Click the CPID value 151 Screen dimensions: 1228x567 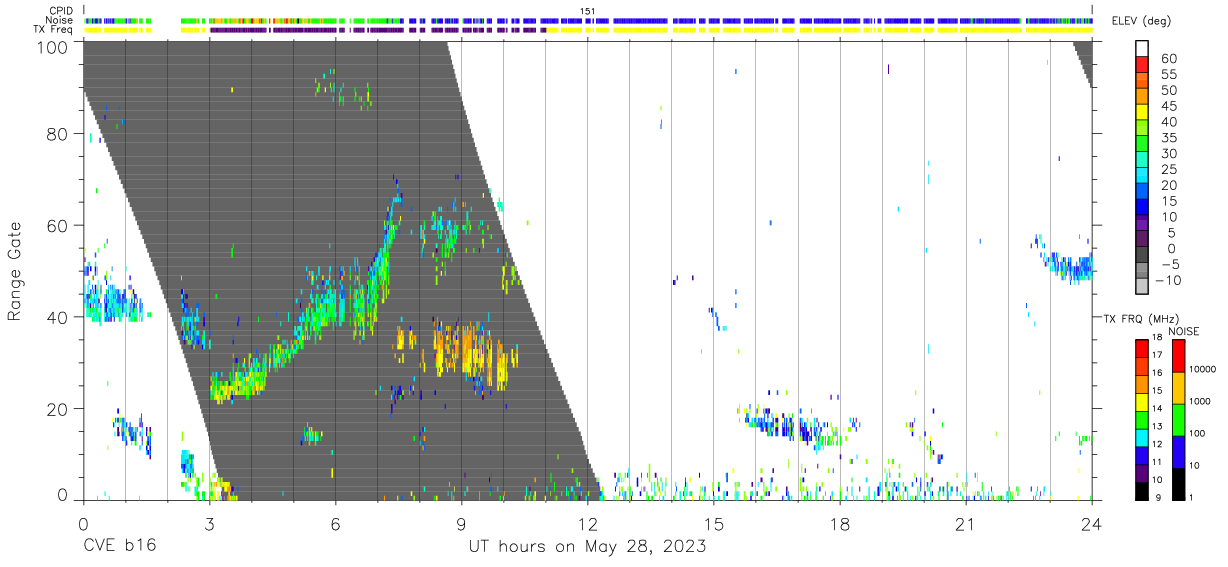tap(588, 11)
